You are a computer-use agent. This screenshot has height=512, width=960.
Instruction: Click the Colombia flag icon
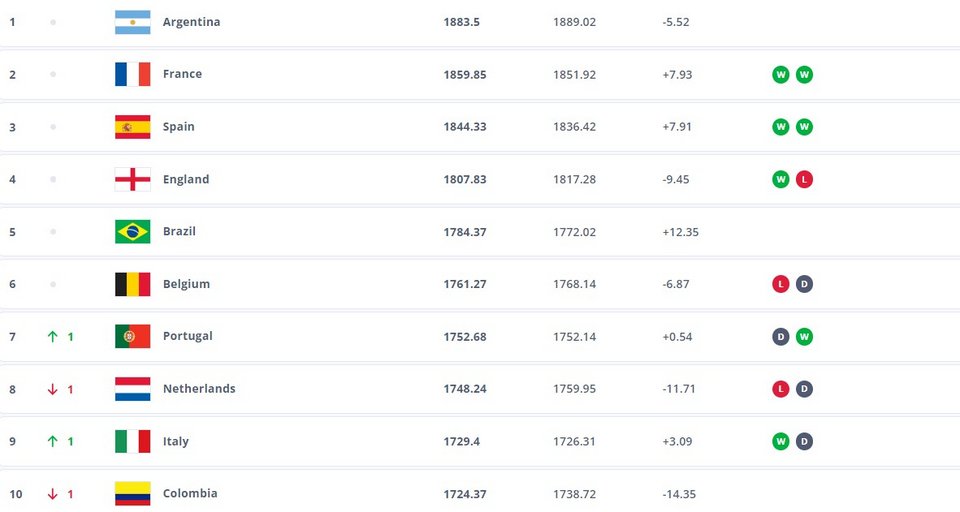(x=132, y=493)
